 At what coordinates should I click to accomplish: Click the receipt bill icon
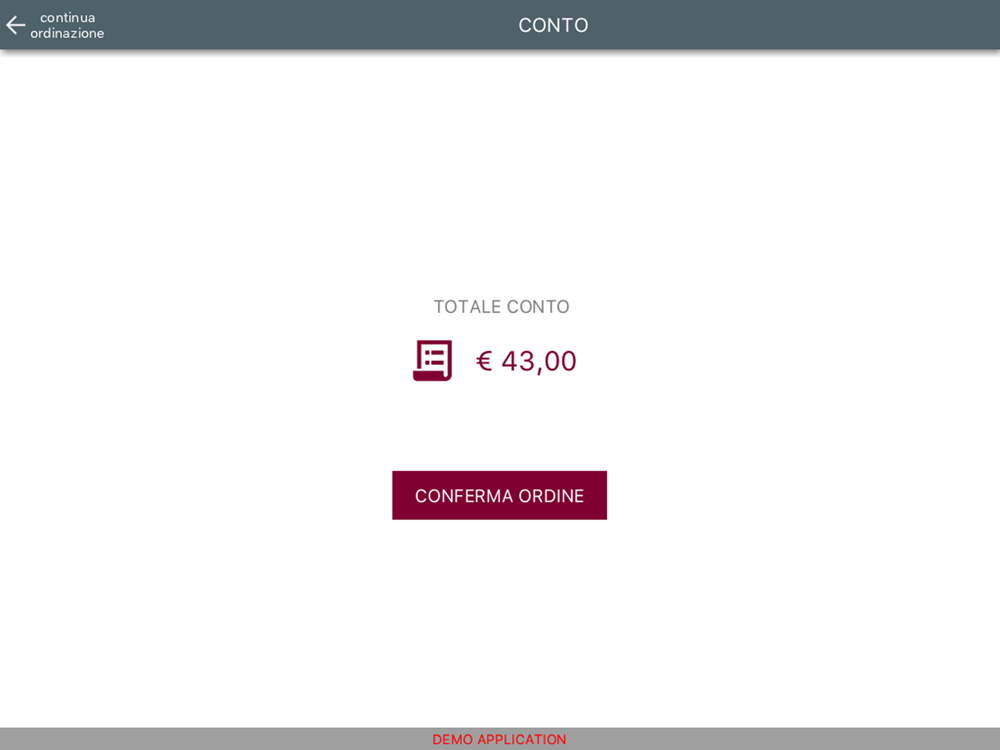432,360
